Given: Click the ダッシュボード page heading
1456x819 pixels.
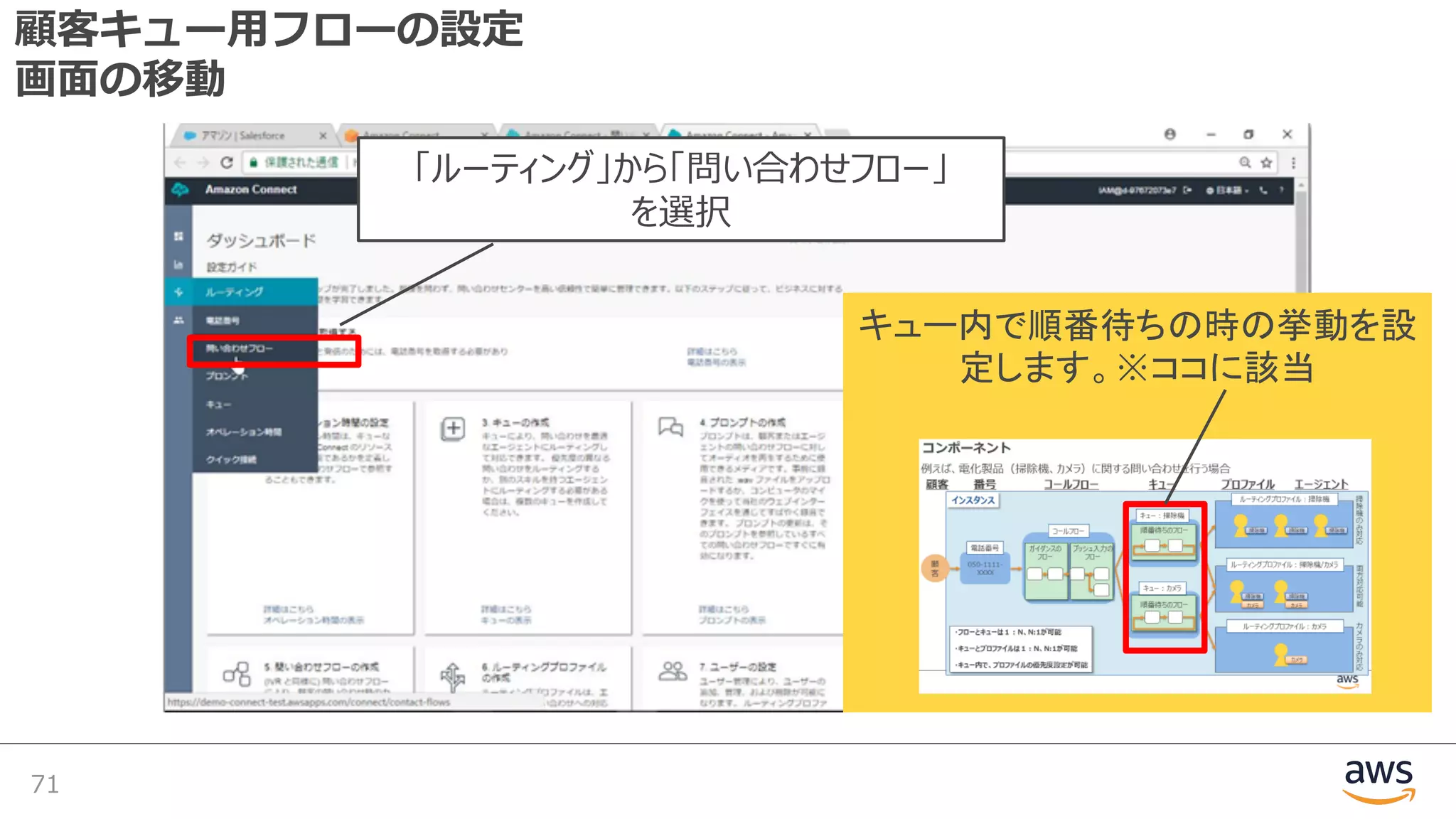Looking at the screenshot, I should 261,241.
